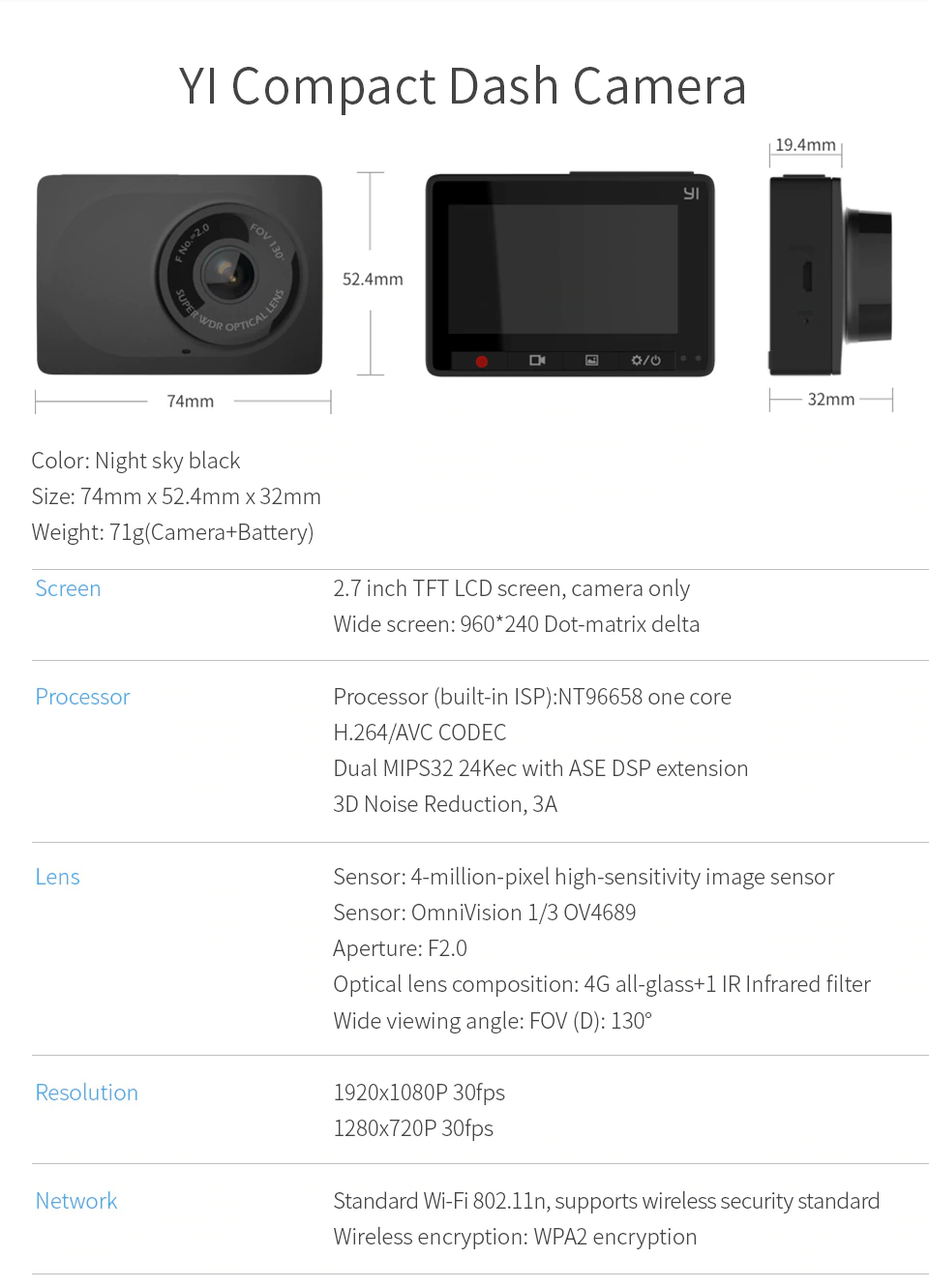Click the photo gallery icon on display
Viewport: 929px width, 1288px height.
591,360
